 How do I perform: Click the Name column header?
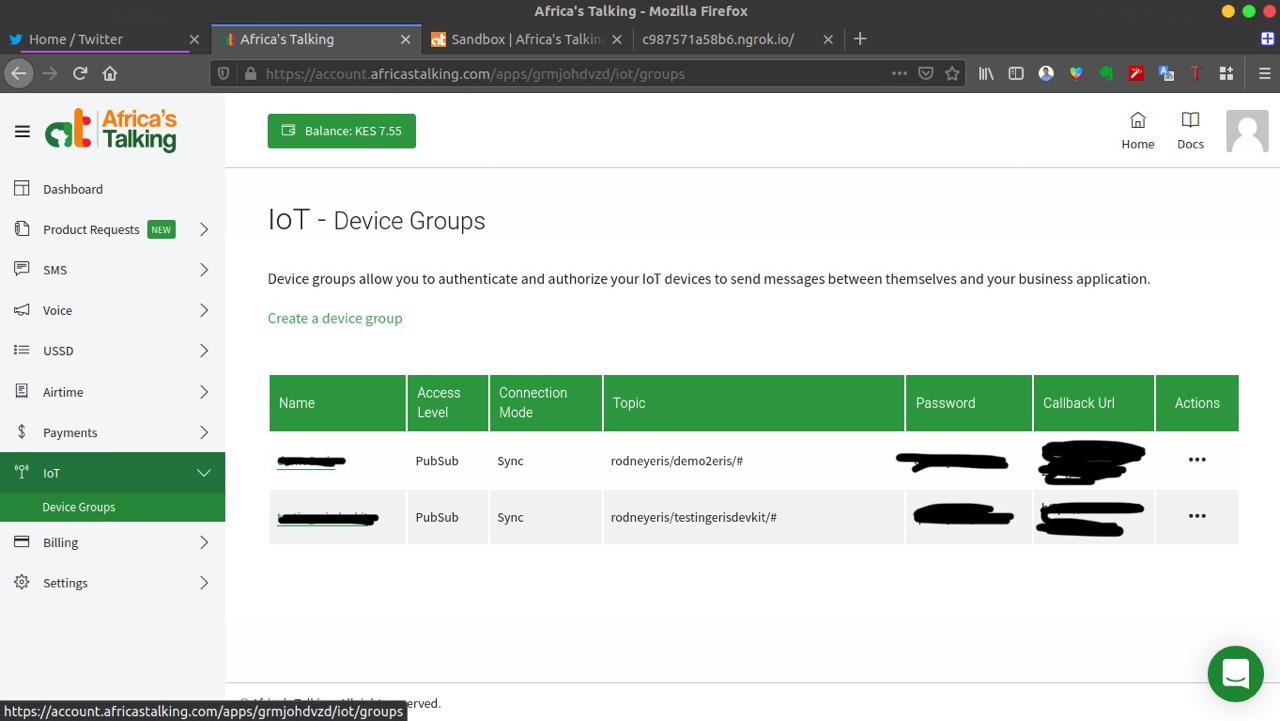pos(338,403)
